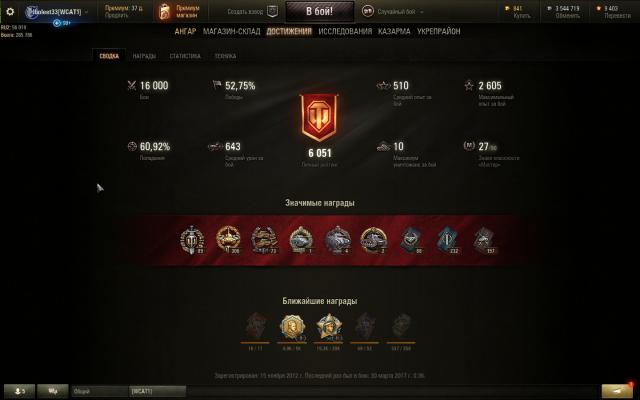Click the create platoon shield icon

coord(272,11)
